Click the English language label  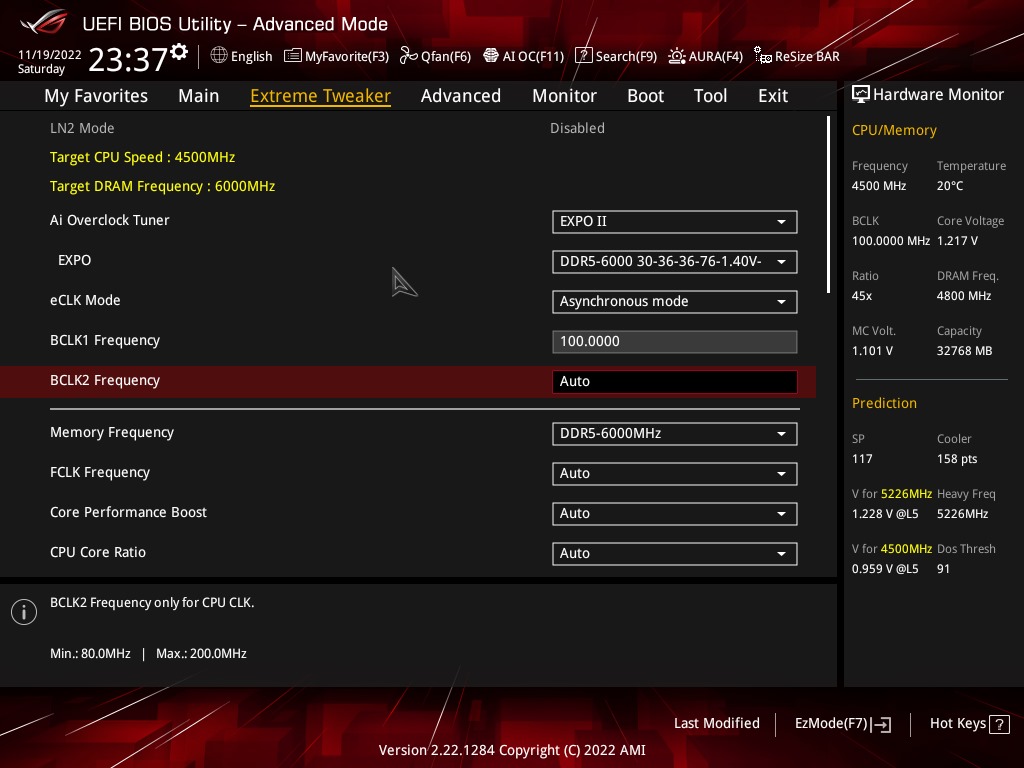(251, 56)
